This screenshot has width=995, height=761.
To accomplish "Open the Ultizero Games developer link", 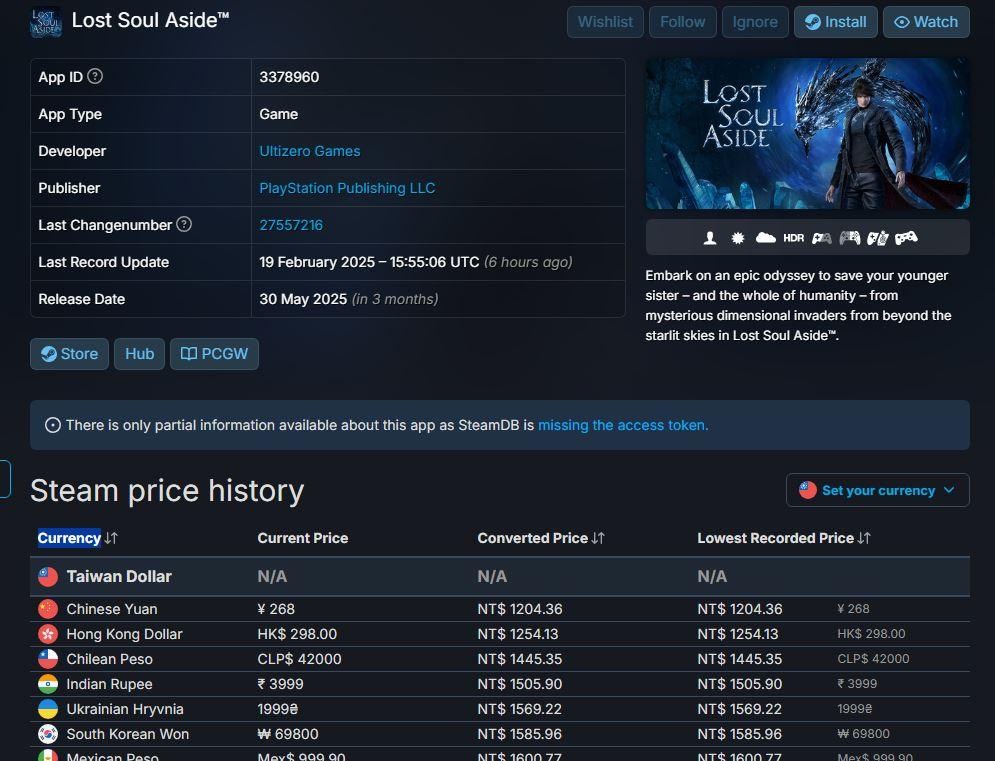I will pos(310,151).
